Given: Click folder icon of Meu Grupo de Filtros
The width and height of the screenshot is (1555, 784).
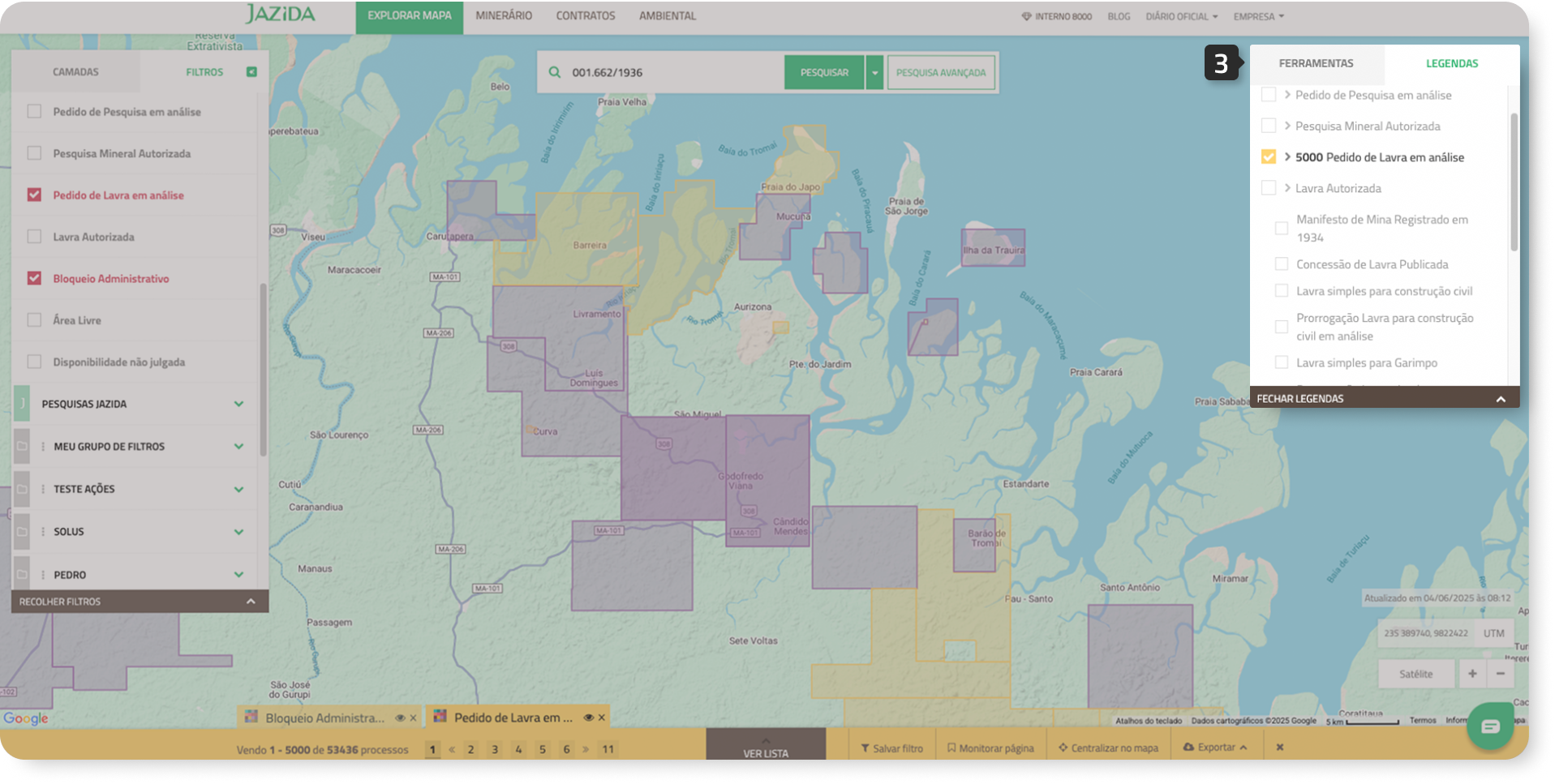Looking at the screenshot, I should (22, 447).
